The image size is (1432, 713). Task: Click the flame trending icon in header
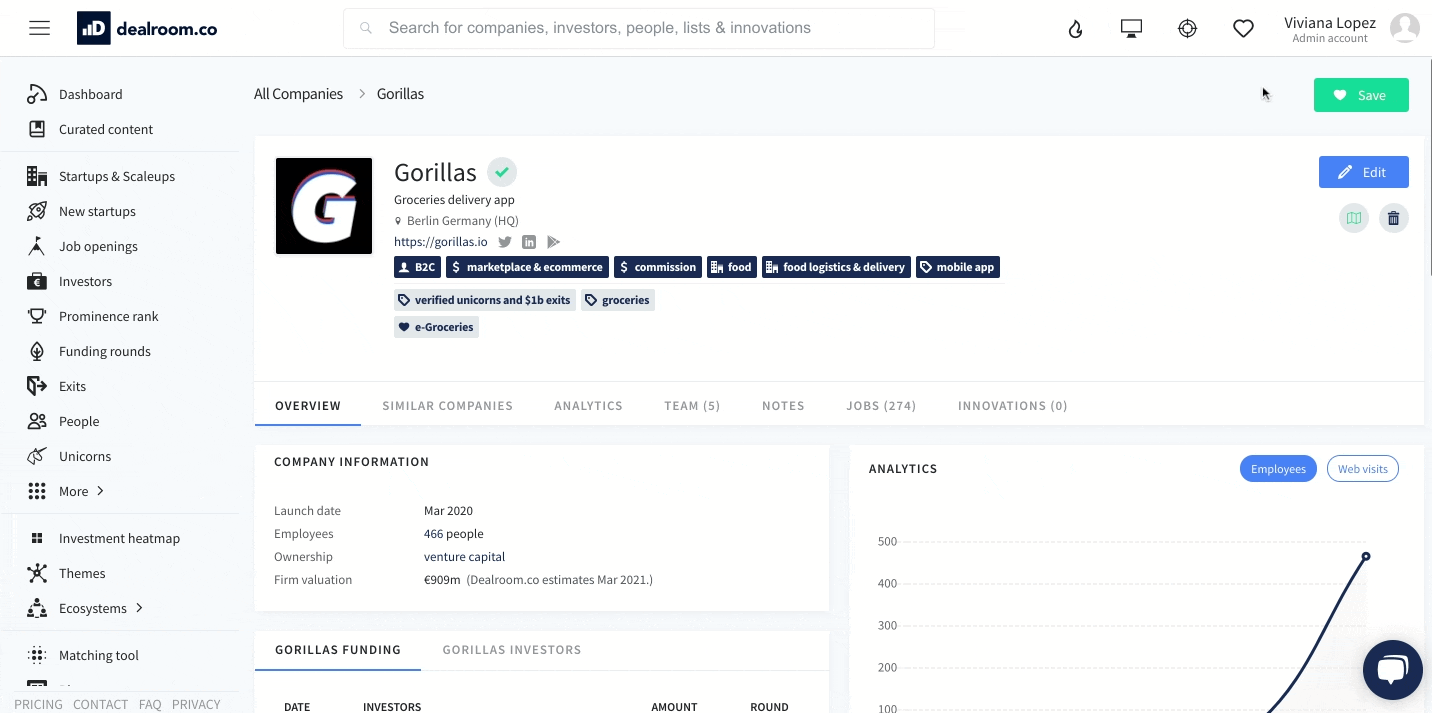click(x=1076, y=29)
